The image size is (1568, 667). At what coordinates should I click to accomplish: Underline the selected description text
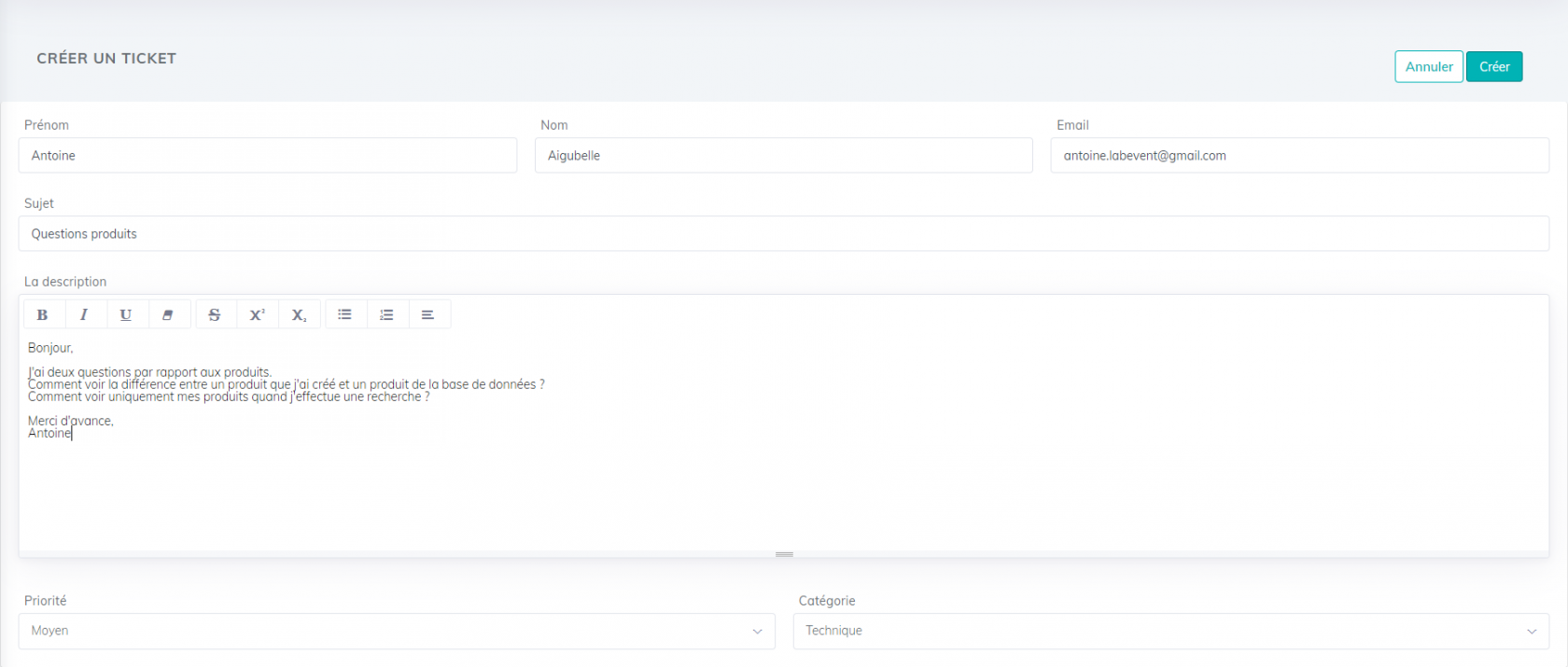click(126, 315)
